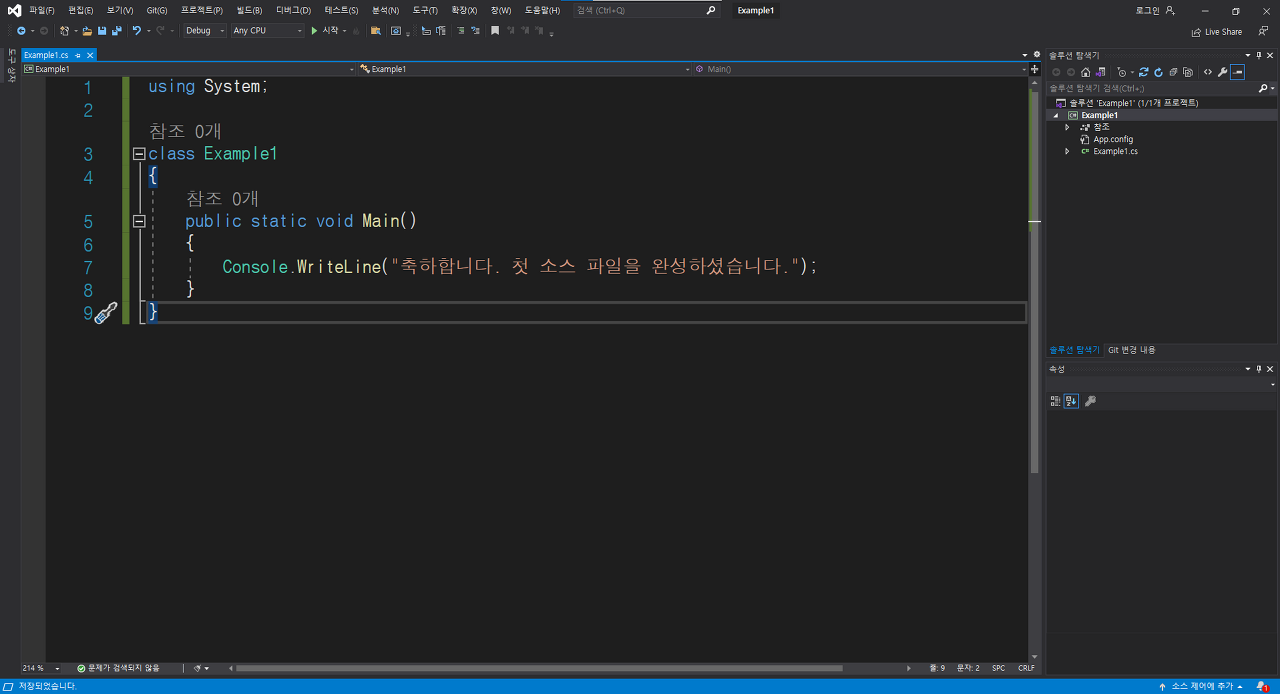
Task: Open the 디버그(D) menu
Action: (x=293, y=10)
